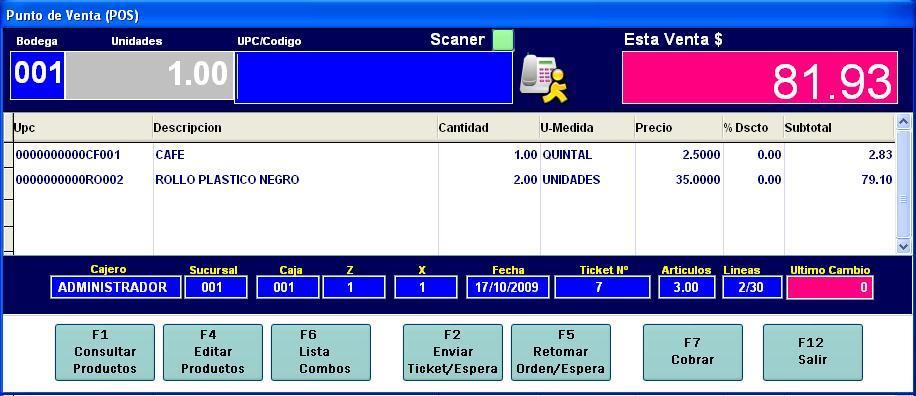Image resolution: width=916 pixels, height=396 pixels.
Task: Click the QUINTAL unit cell
Action: (x=587, y=155)
